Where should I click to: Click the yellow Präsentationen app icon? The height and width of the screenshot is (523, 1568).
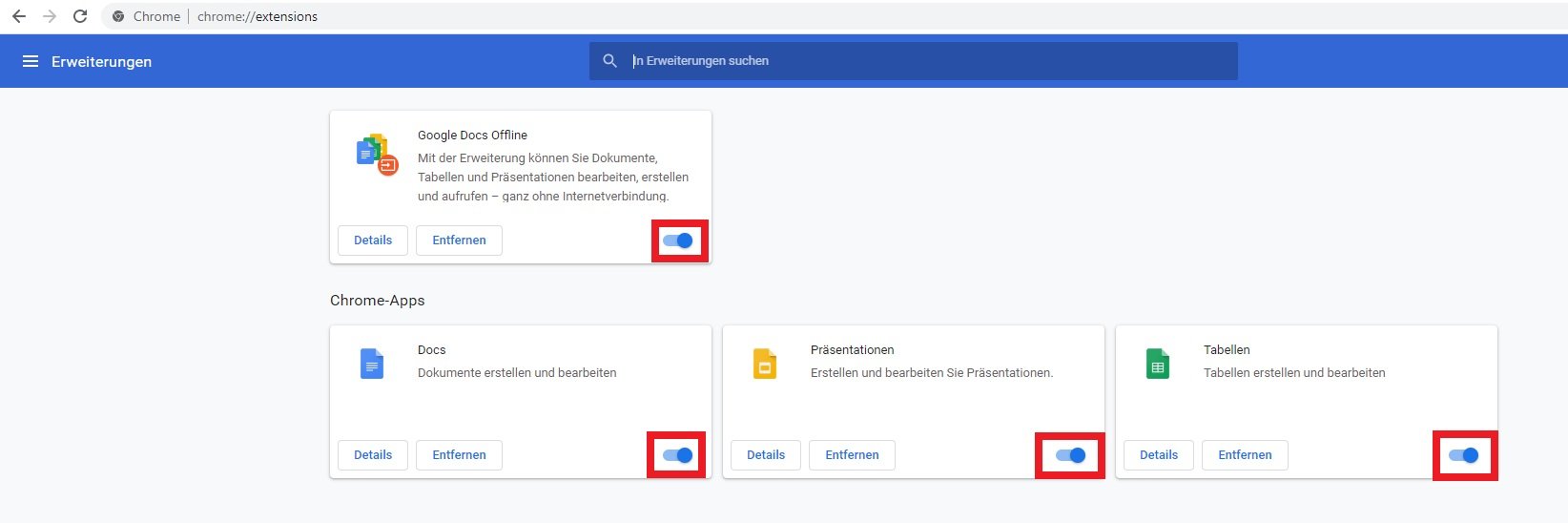765,364
